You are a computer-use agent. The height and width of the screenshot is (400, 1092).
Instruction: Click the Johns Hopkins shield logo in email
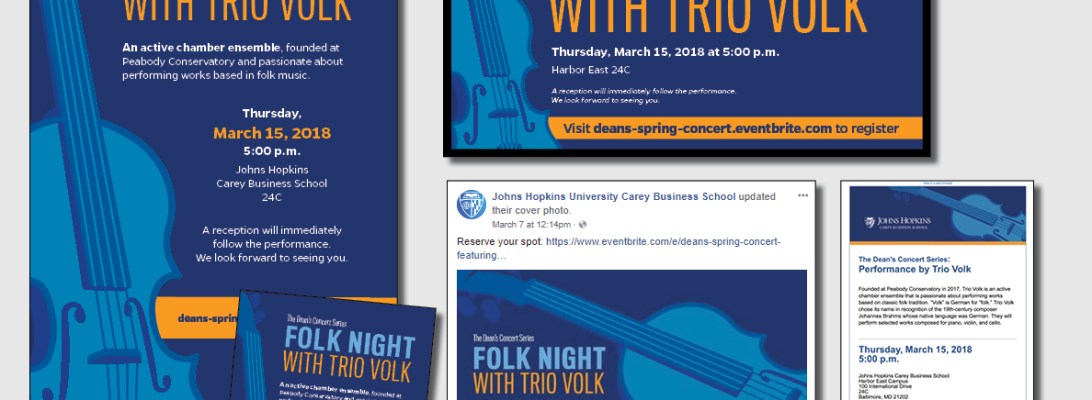pos(869,222)
